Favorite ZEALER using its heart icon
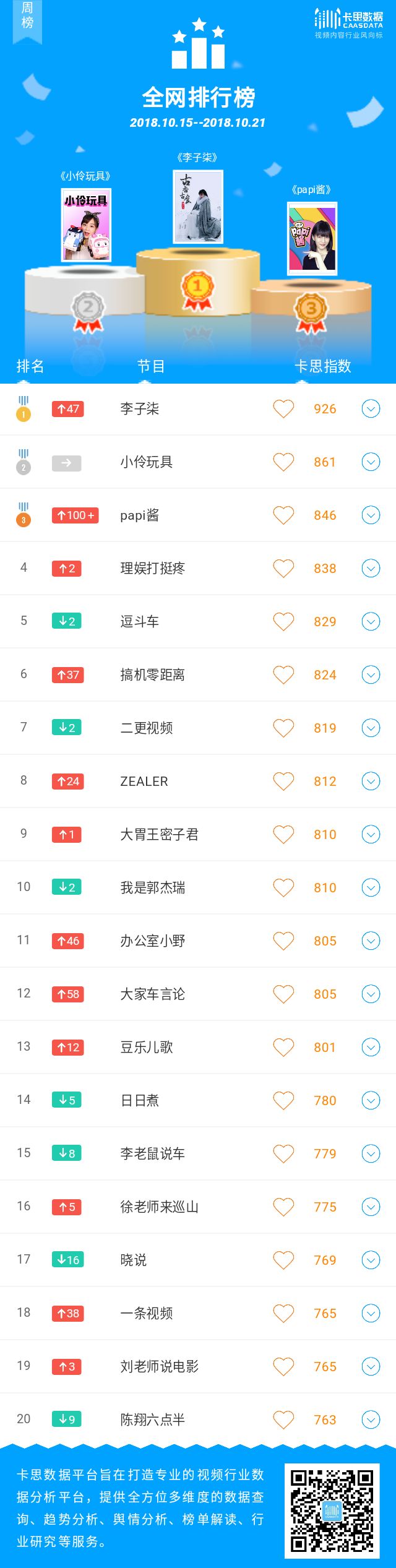Image resolution: width=396 pixels, height=1568 pixels. (x=283, y=782)
